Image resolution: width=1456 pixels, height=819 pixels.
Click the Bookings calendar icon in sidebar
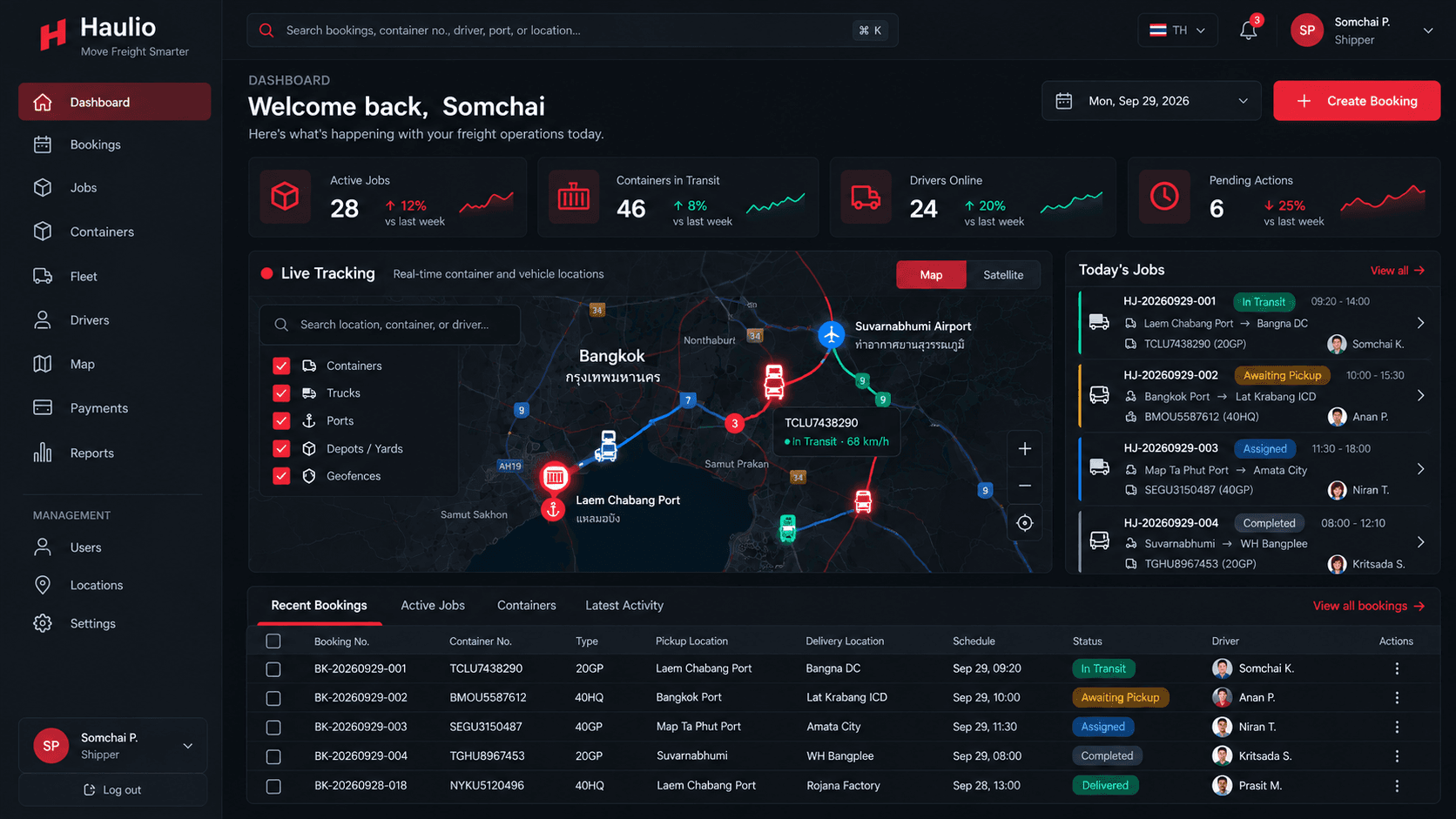[x=43, y=144]
